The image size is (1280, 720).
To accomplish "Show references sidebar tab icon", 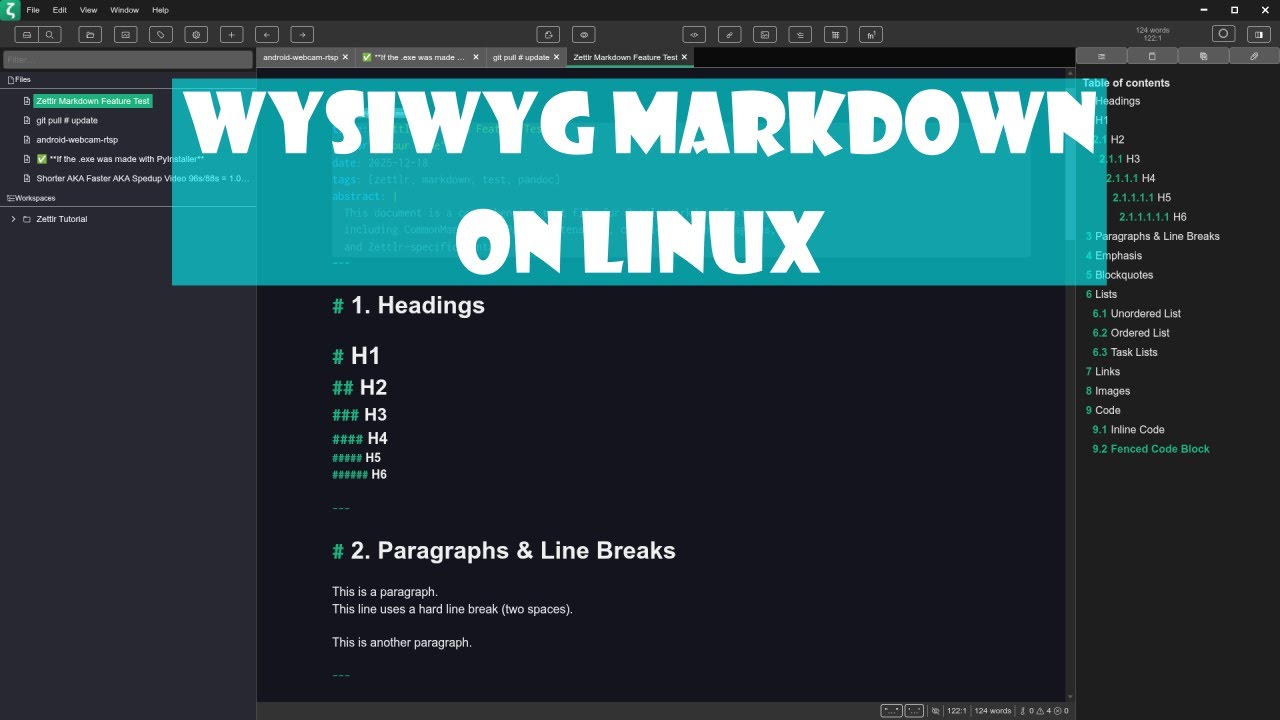I will [1152, 56].
